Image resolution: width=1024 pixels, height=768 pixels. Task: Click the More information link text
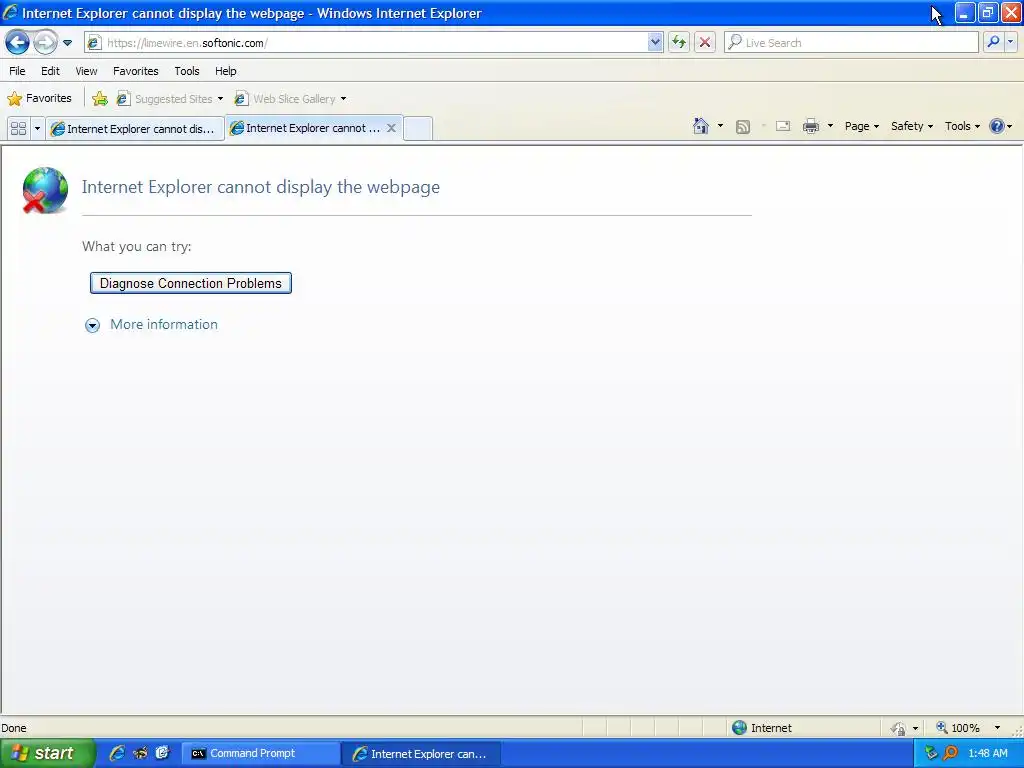(x=164, y=325)
